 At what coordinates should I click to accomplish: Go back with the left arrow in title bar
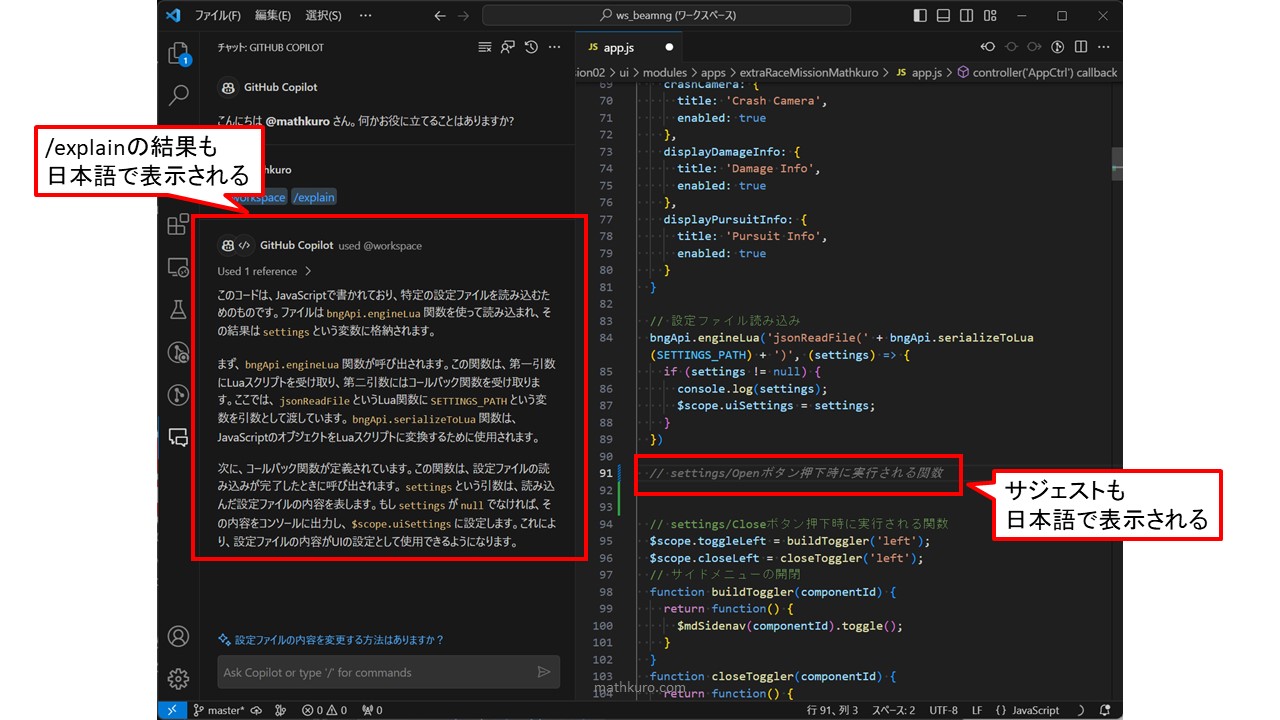pyautogui.click(x=440, y=16)
